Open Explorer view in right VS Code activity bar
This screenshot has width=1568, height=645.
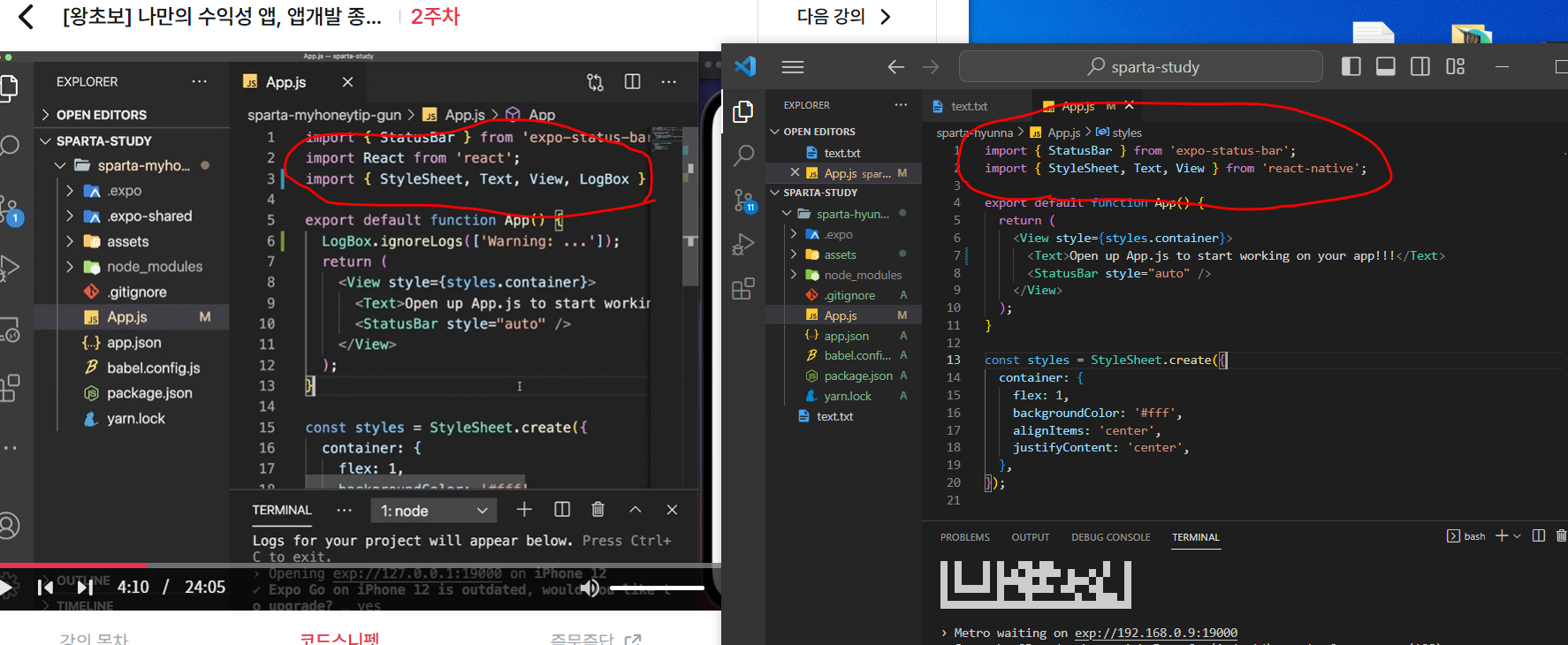(743, 111)
